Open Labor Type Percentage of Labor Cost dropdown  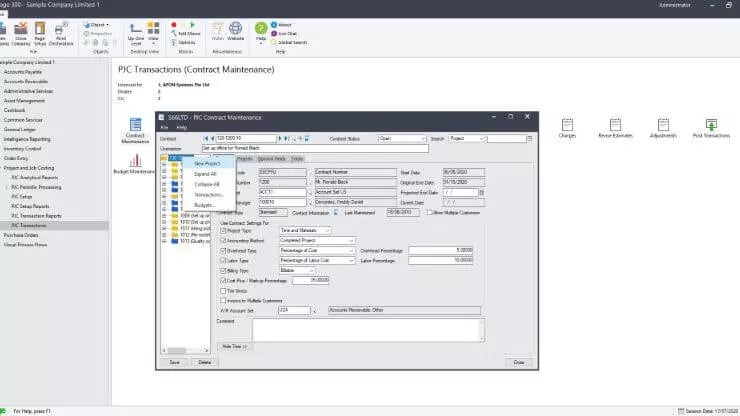[x=317, y=260]
